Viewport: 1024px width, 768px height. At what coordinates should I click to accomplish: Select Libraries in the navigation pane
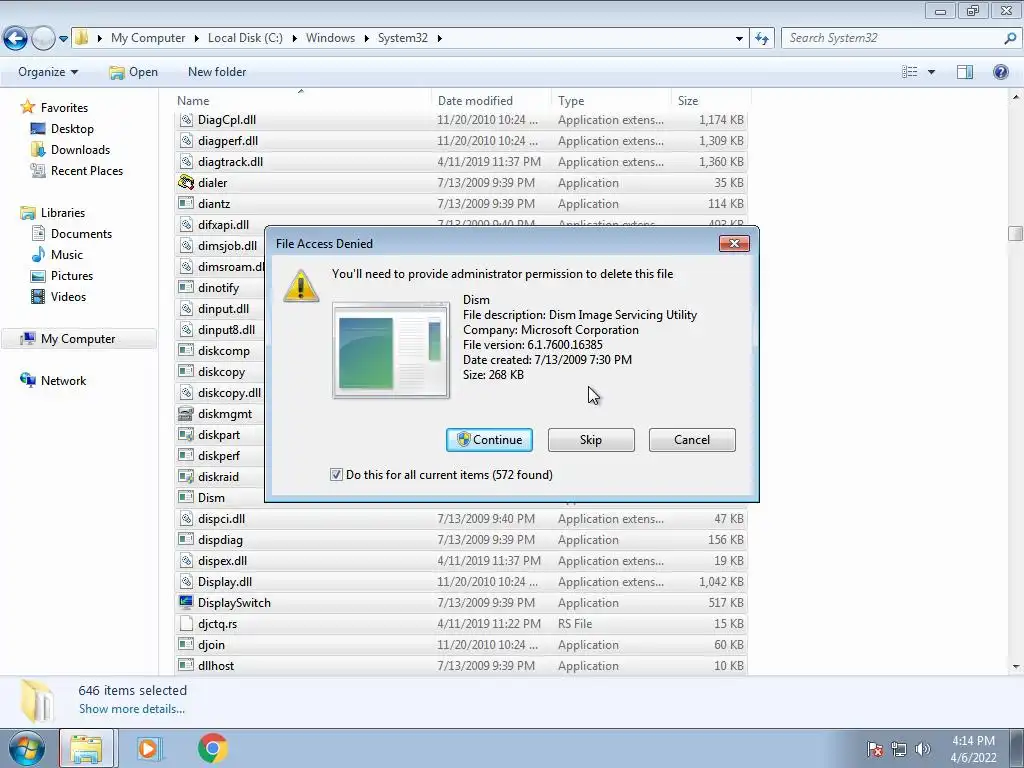pyautogui.click(x=54, y=212)
